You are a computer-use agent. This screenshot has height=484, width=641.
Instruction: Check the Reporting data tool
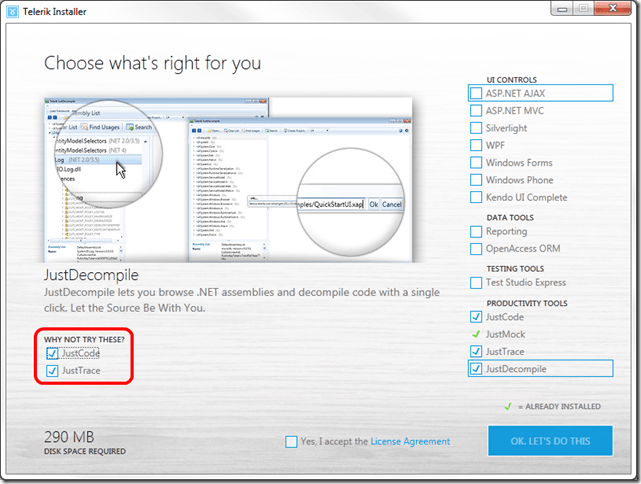pyautogui.click(x=476, y=232)
